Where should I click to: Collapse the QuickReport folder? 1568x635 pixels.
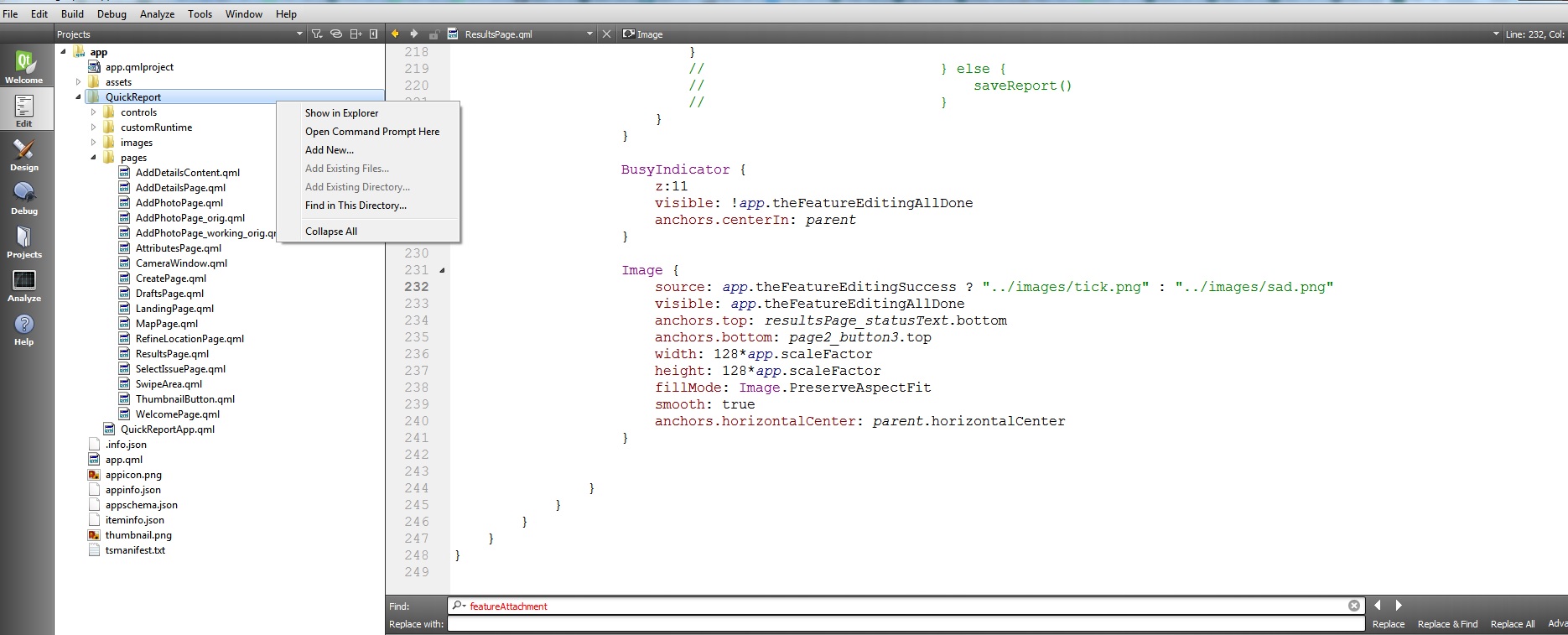click(78, 96)
